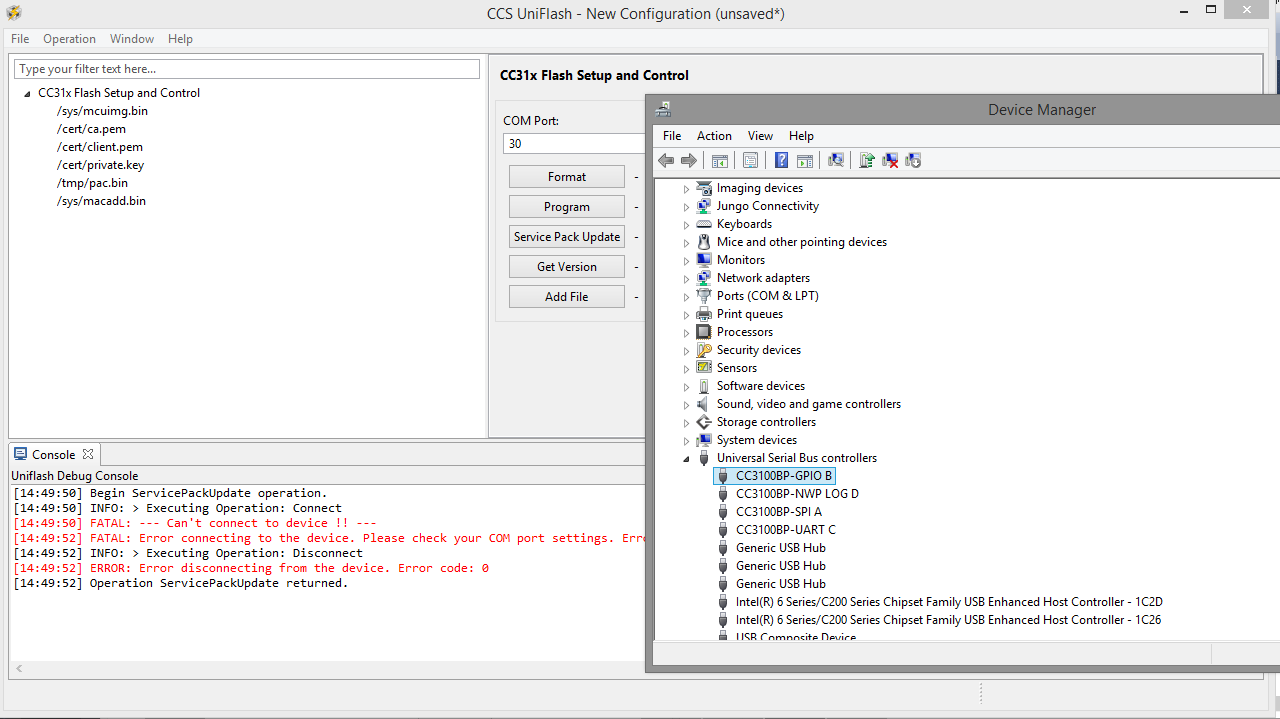Expand Imaging devices node
Image resolution: width=1280 pixels, height=719 pixels.
[x=686, y=189]
